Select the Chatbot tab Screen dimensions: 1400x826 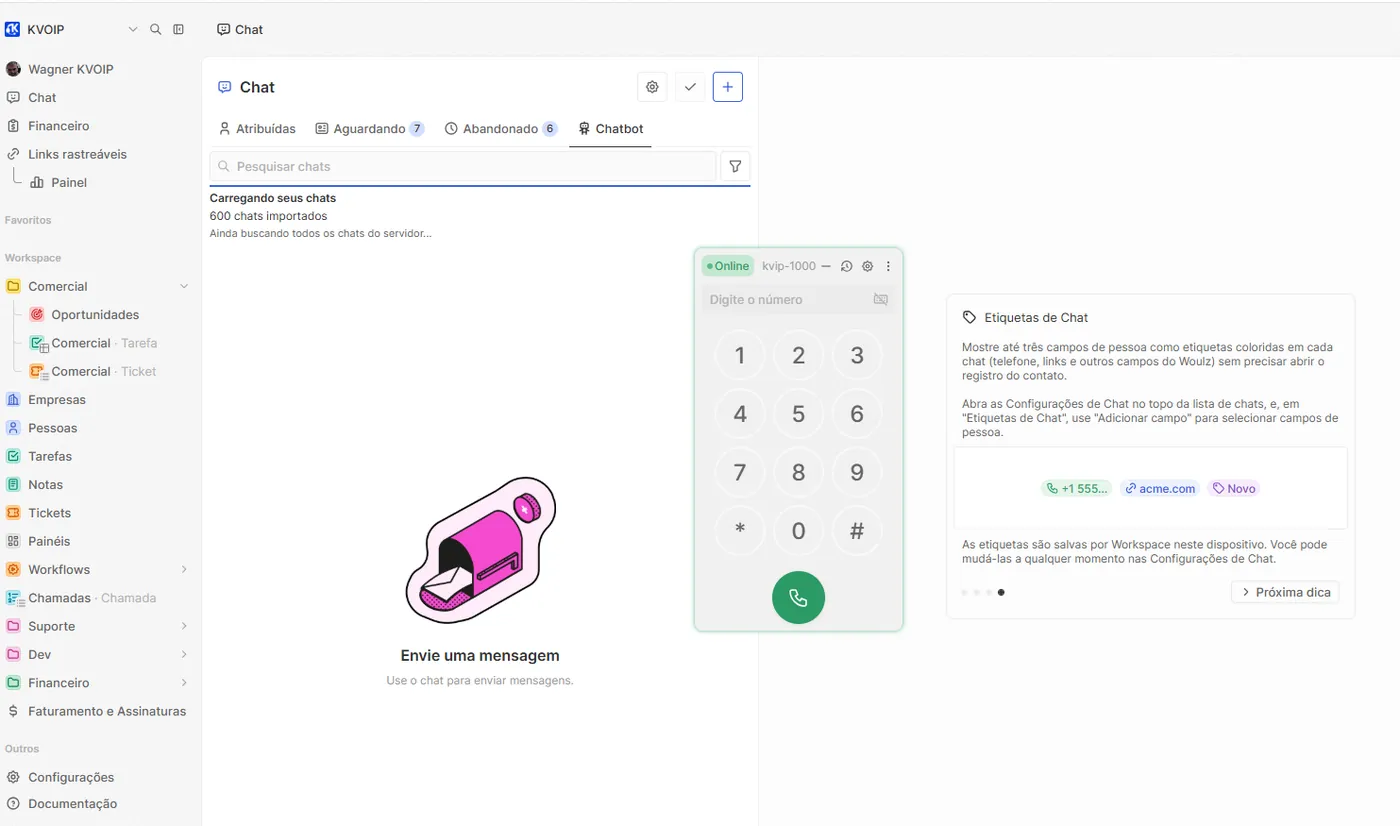pyautogui.click(x=610, y=129)
